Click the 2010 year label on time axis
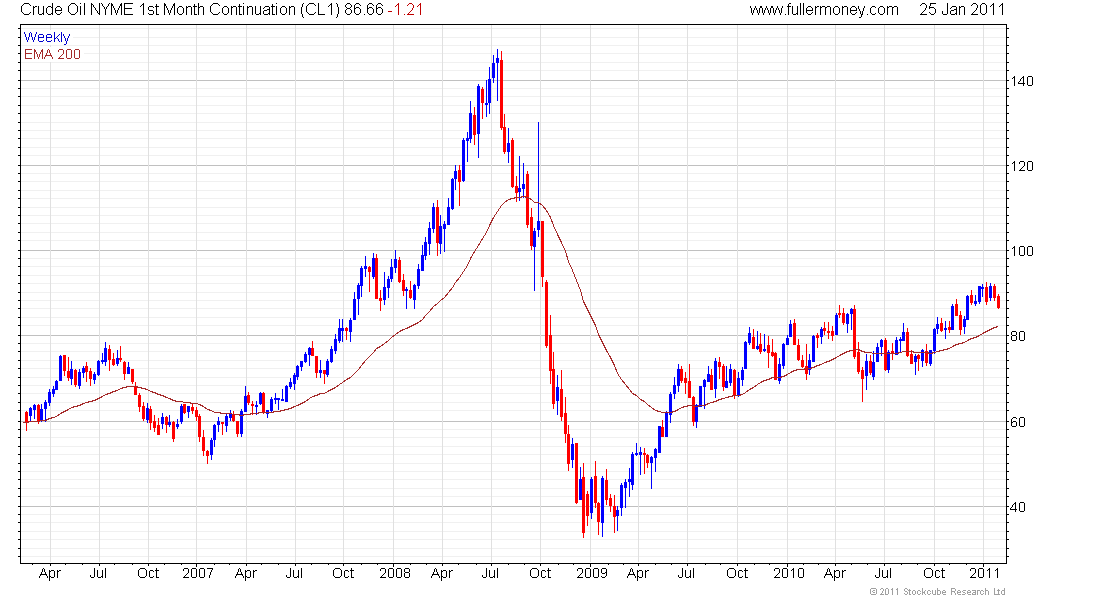This screenshot has height=600, width=1100. tap(789, 573)
